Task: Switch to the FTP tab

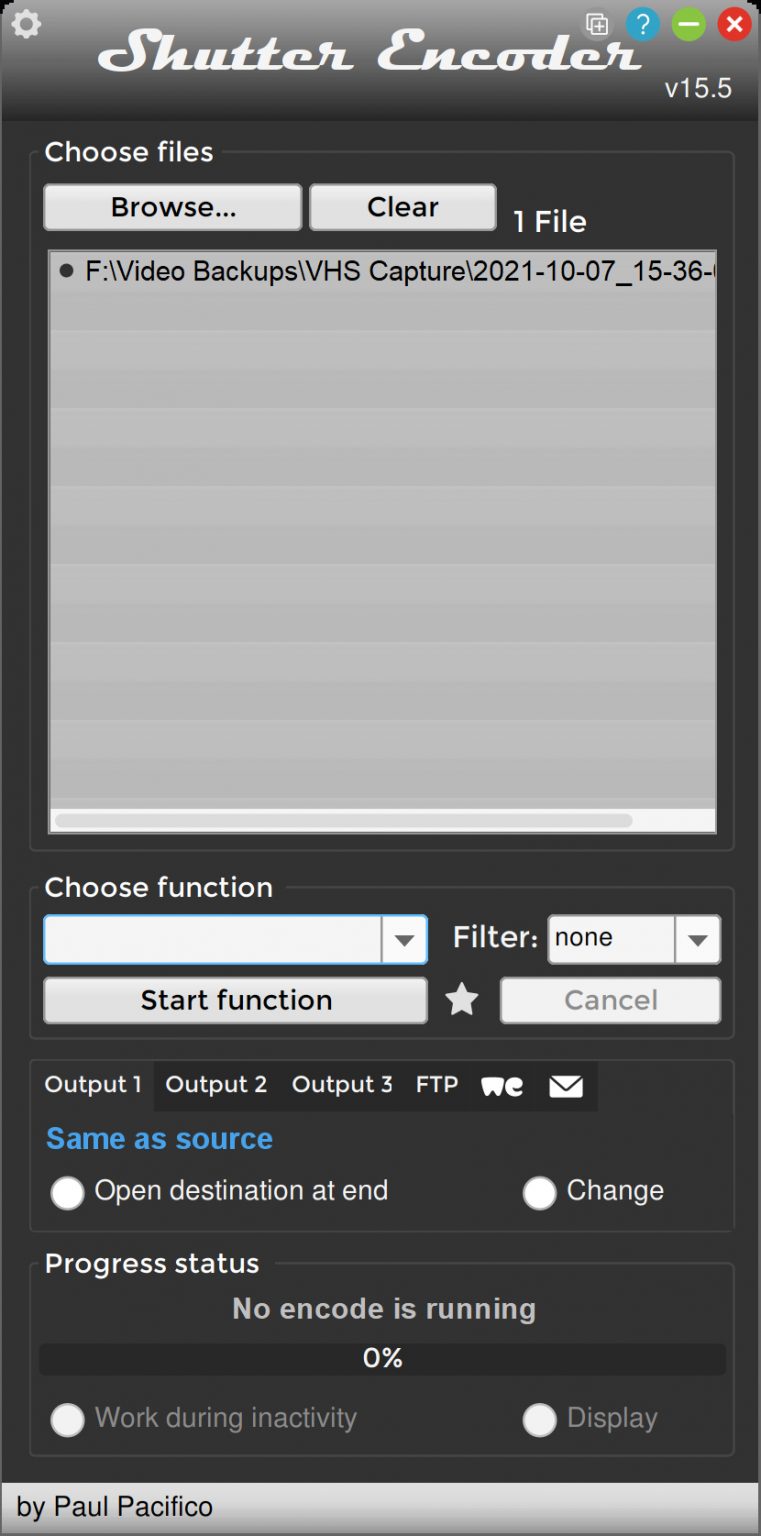Action: pos(437,1085)
